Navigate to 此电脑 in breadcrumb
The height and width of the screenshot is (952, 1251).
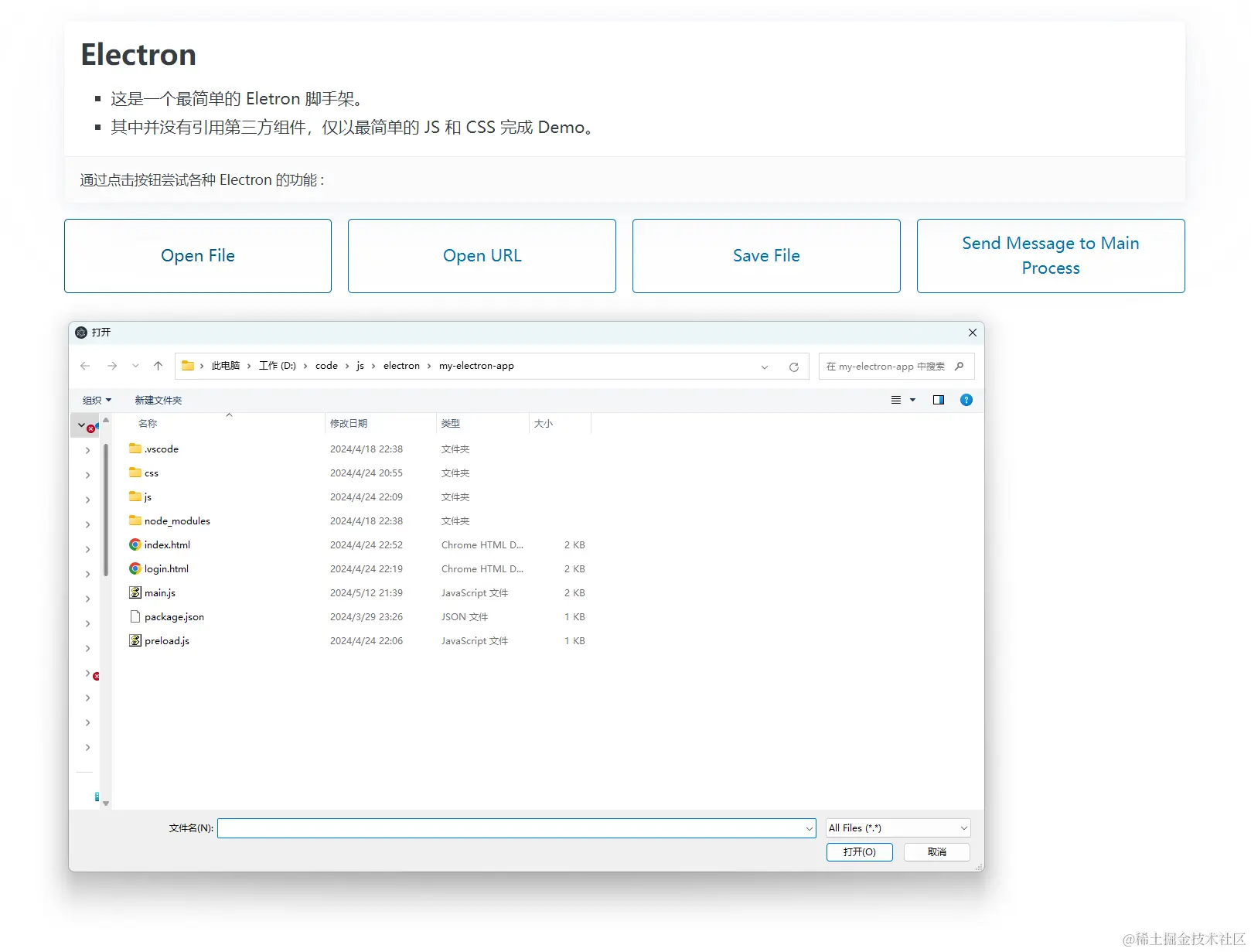tap(226, 366)
